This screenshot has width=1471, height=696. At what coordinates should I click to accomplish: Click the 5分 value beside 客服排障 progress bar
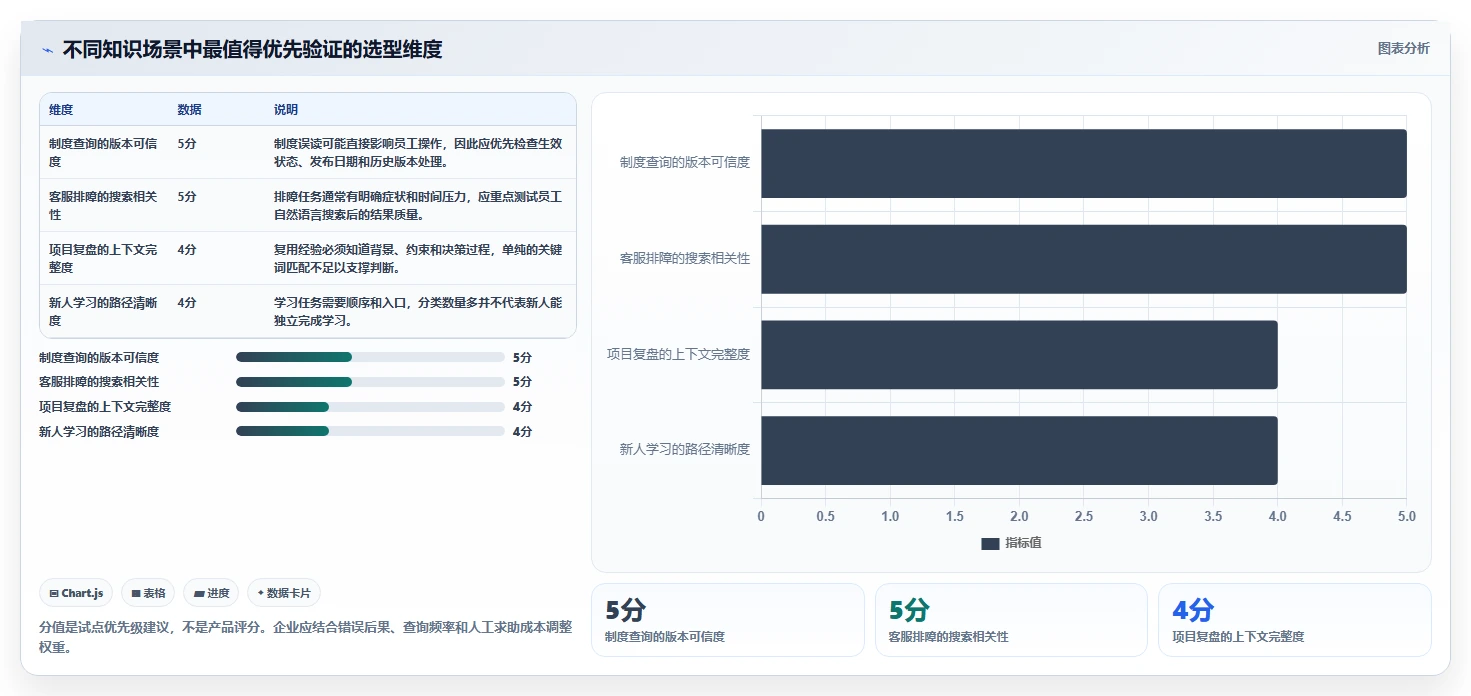tap(522, 382)
